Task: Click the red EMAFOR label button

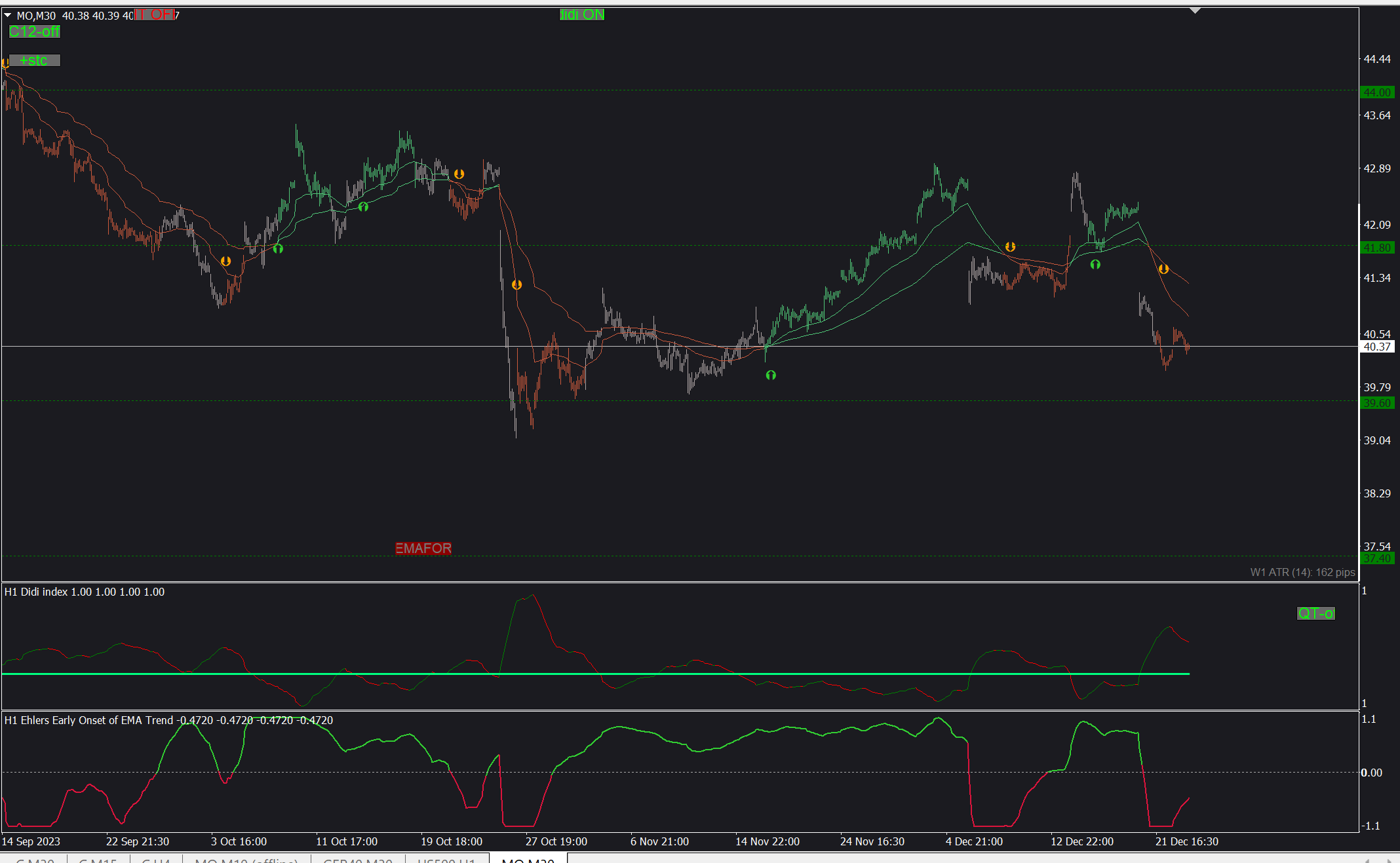Action: point(423,548)
